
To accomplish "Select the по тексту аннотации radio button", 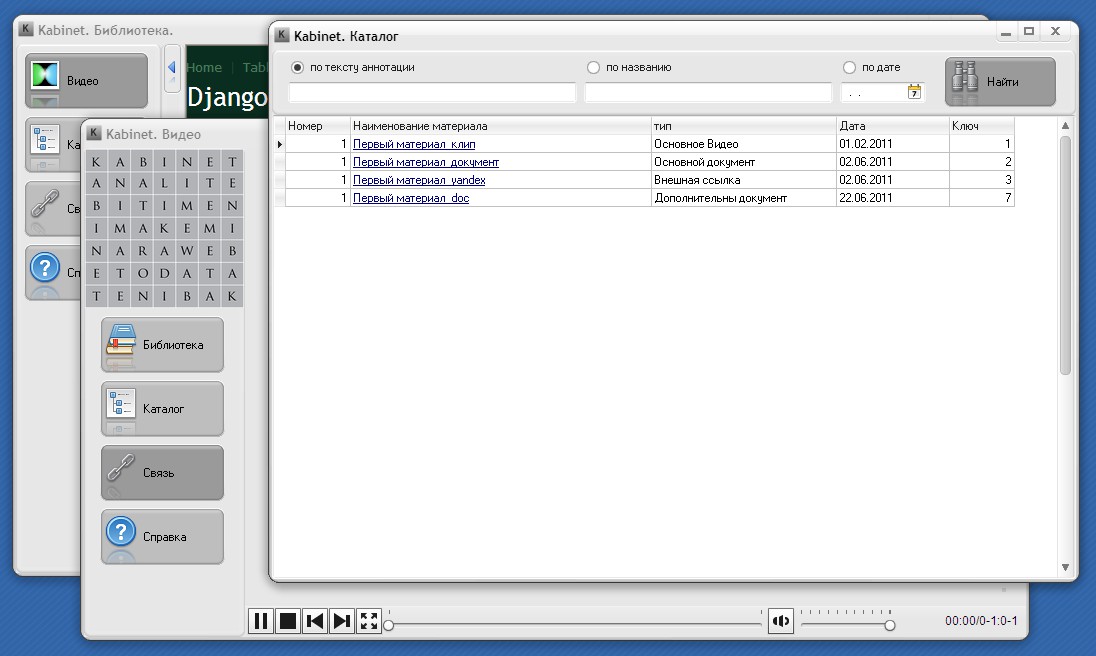I will pyautogui.click(x=298, y=68).
